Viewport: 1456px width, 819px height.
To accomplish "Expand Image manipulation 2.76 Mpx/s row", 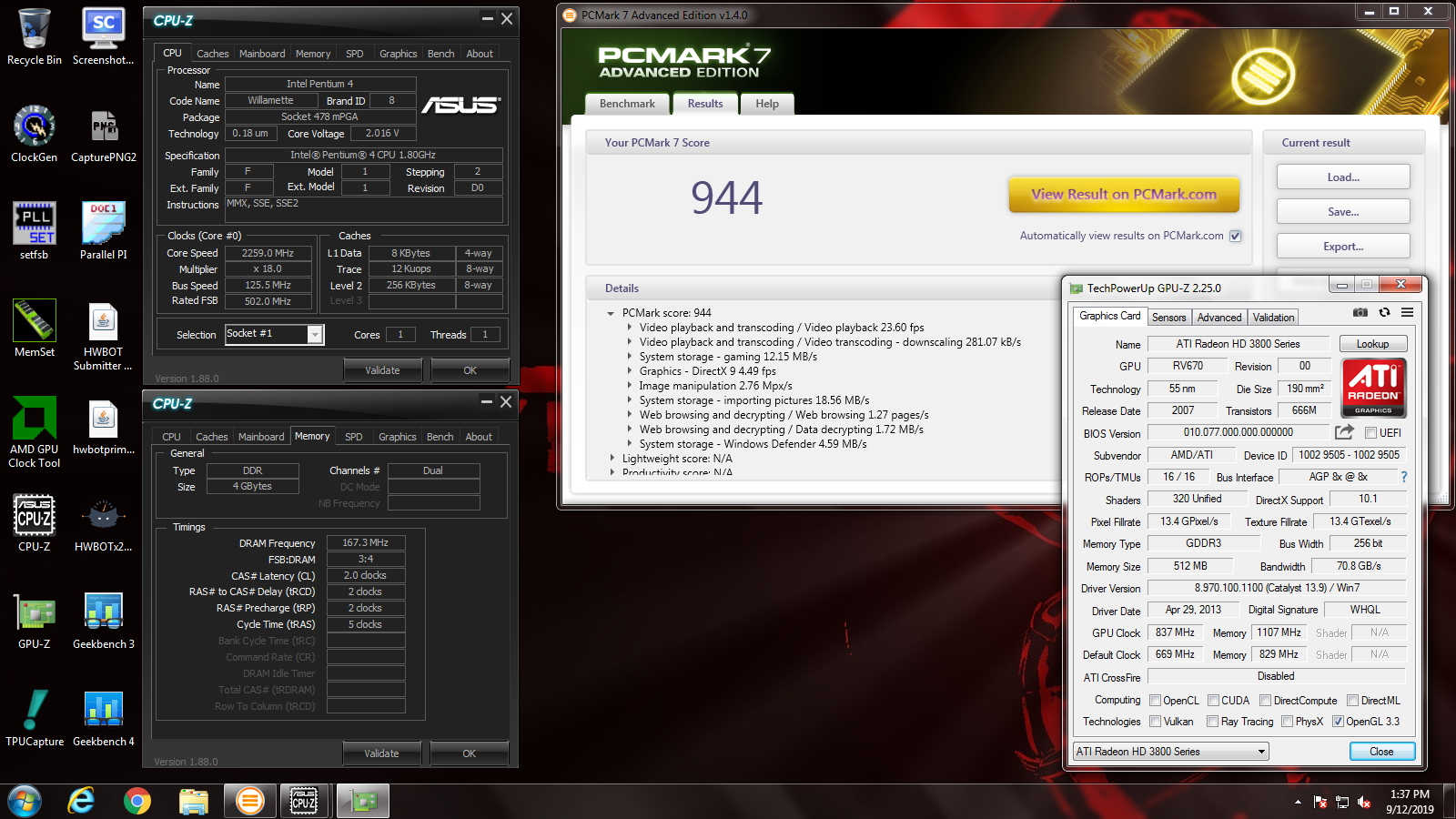I will (629, 386).
